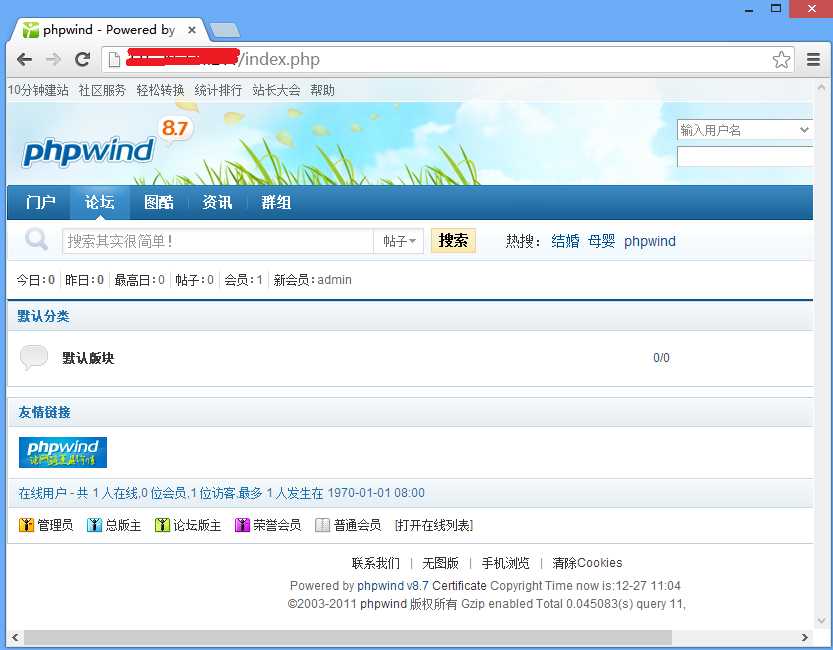This screenshot has height=650, width=833.
Task: Click the hot search term phpwind
Action: pos(650,241)
